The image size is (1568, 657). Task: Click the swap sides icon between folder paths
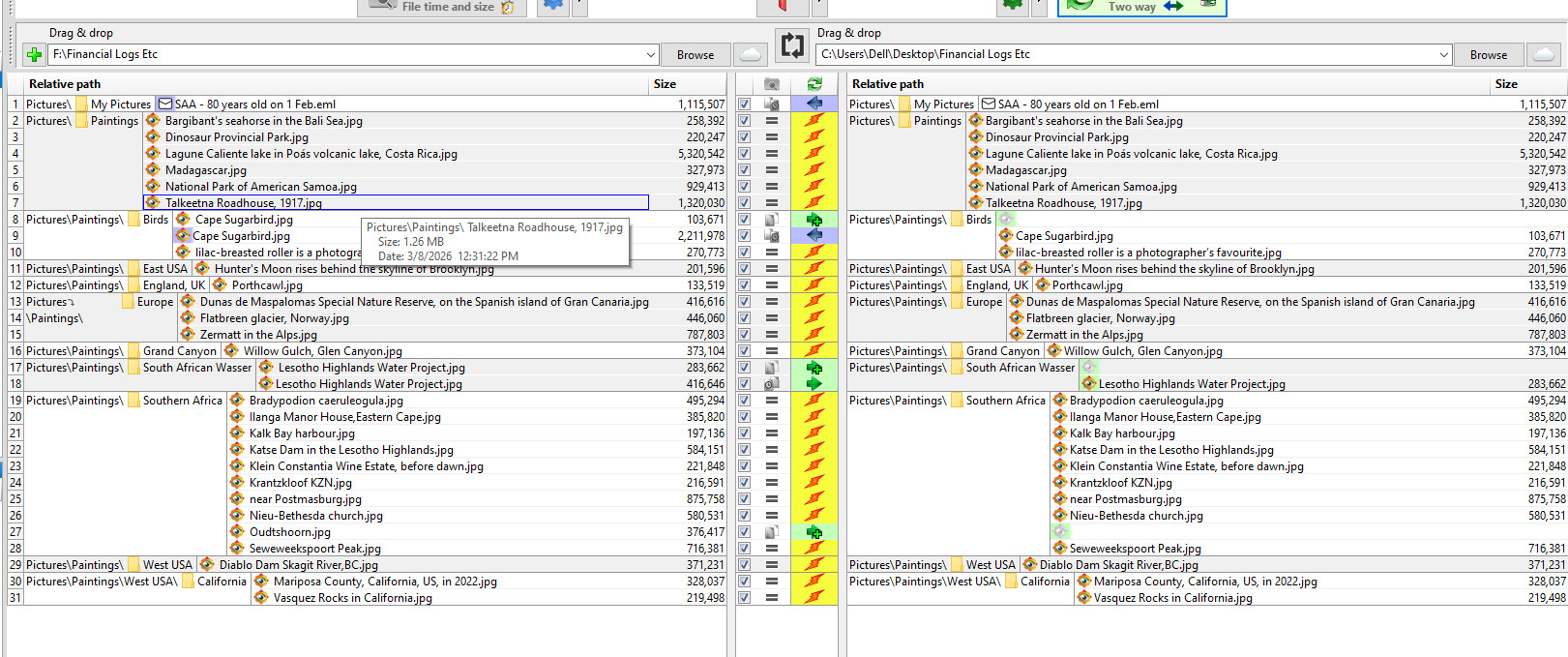click(x=791, y=45)
